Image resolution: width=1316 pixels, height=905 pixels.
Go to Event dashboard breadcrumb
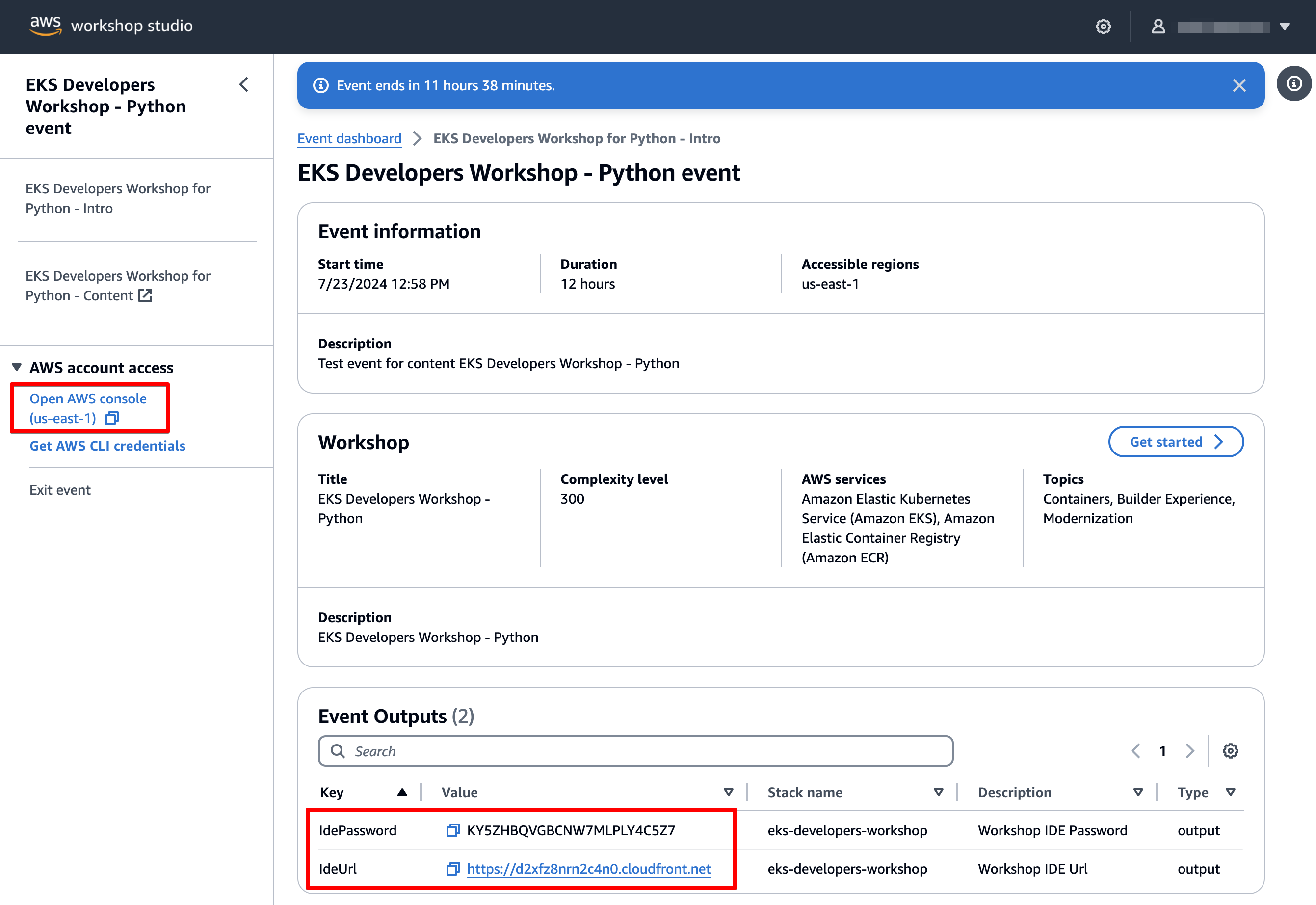point(349,138)
